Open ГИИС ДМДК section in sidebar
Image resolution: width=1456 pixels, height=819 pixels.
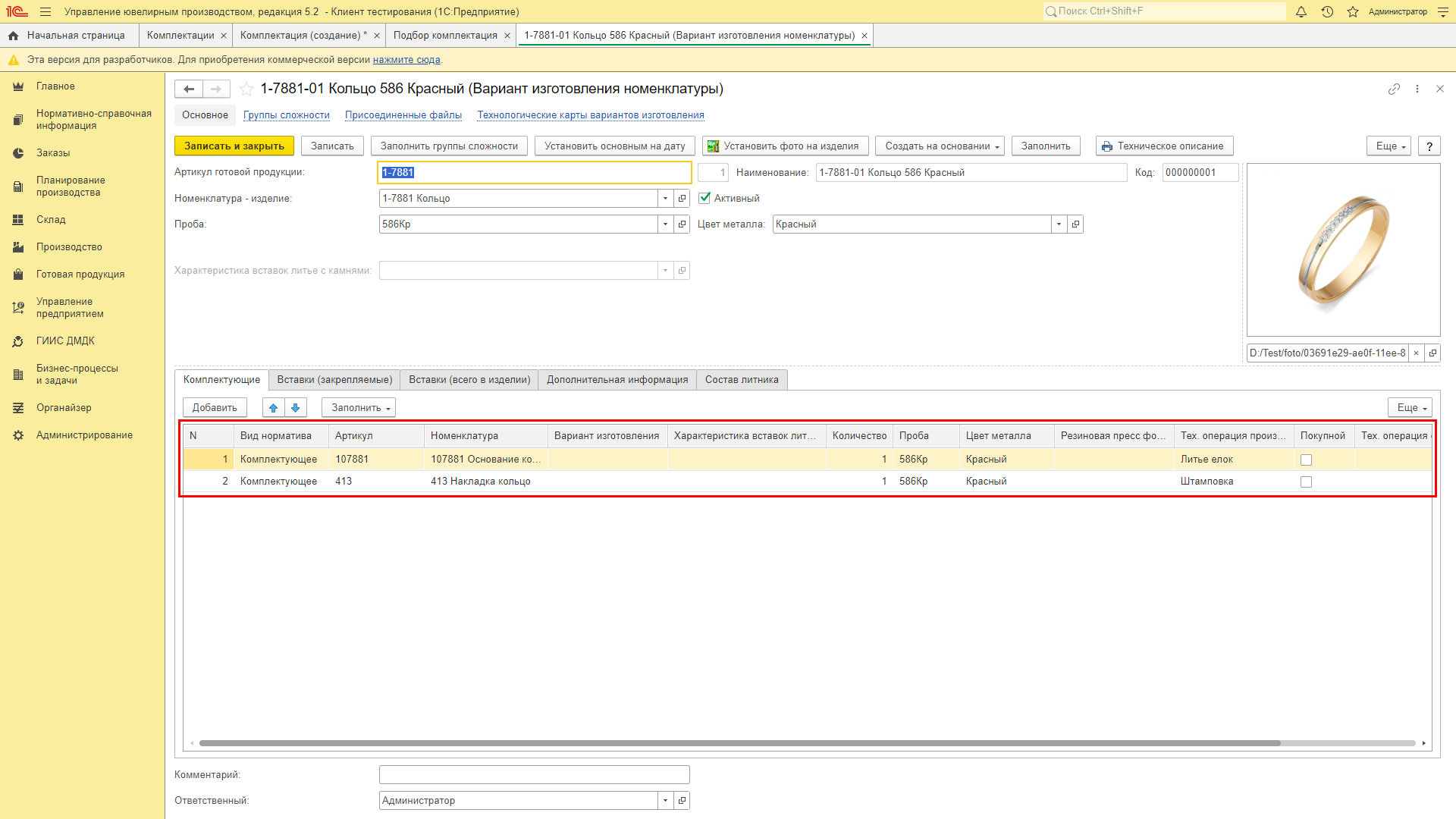point(65,341)
